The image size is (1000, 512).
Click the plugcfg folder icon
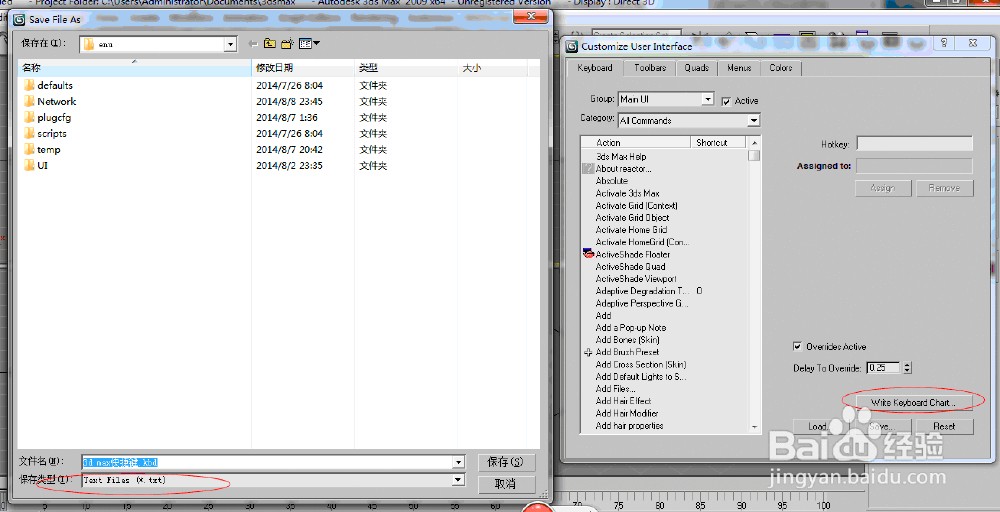(x=29, y=117)
